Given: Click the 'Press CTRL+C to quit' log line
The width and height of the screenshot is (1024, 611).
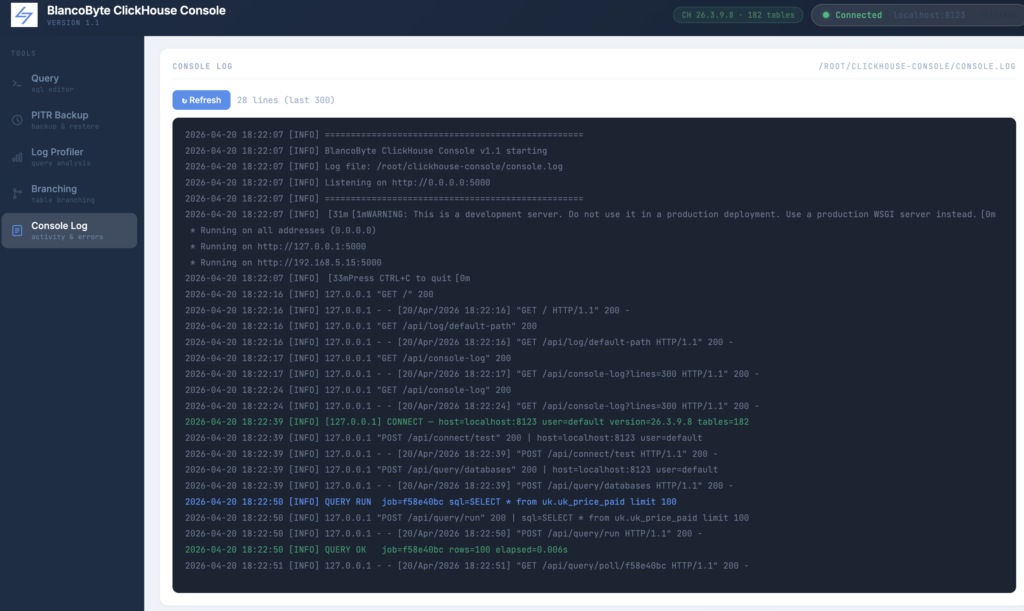Looking at the screenshot, I should 327,278.
